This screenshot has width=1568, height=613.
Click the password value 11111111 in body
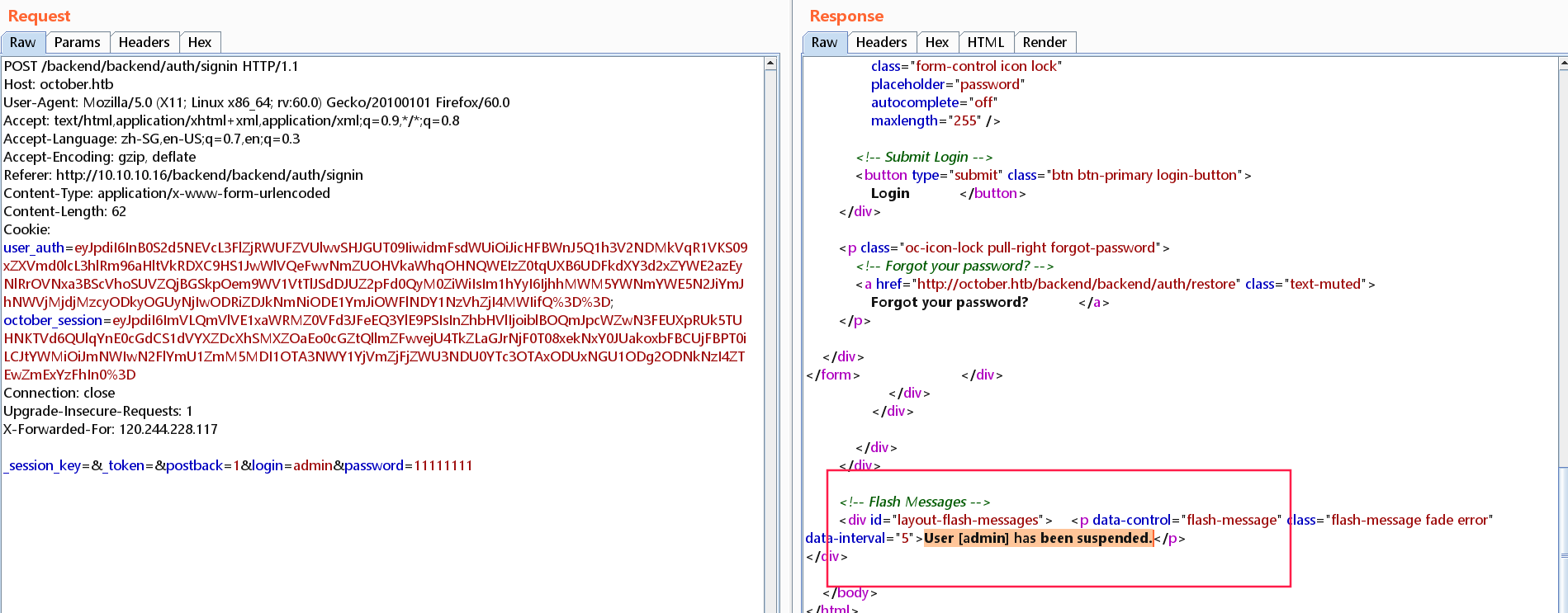click(x=443, y=465)
